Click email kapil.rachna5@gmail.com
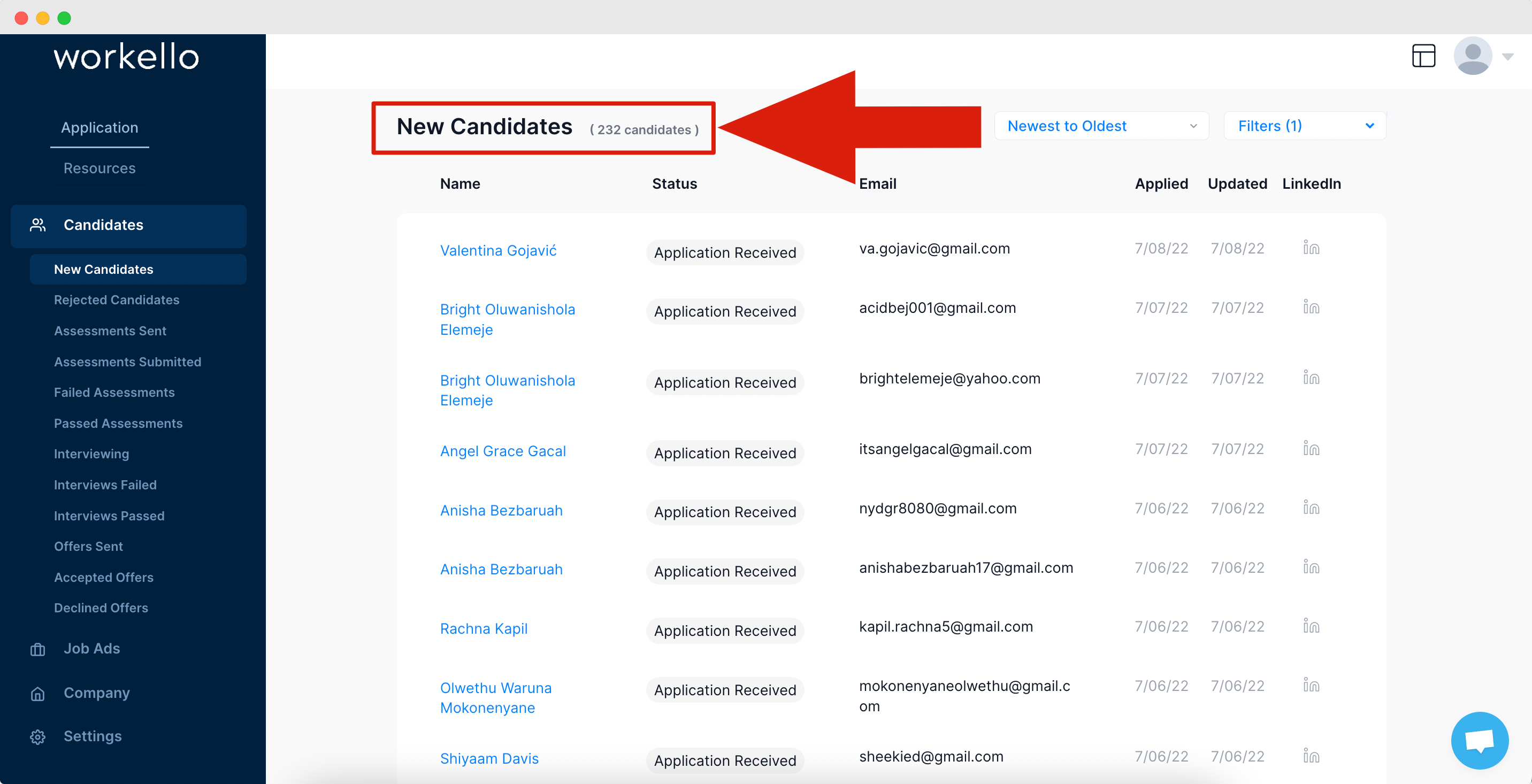 click(x=946, y=626)
